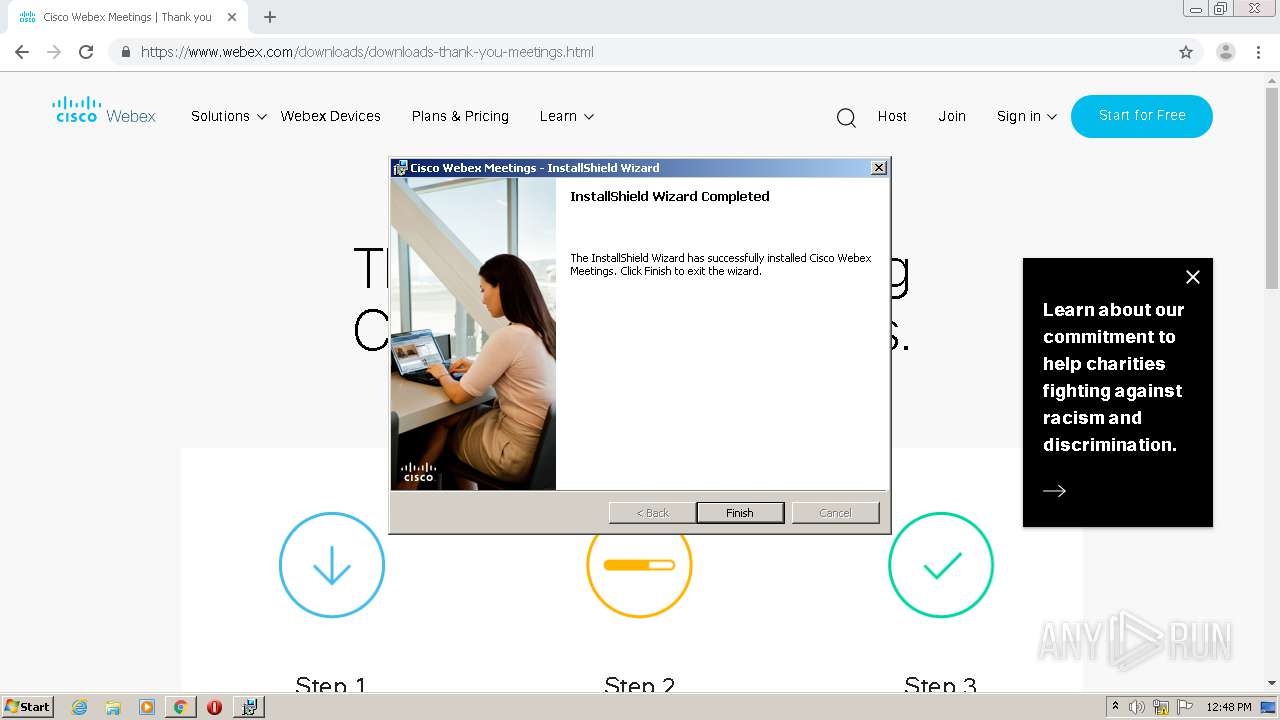Click Finish in the InstallShield Wizard

pos(740,513)
